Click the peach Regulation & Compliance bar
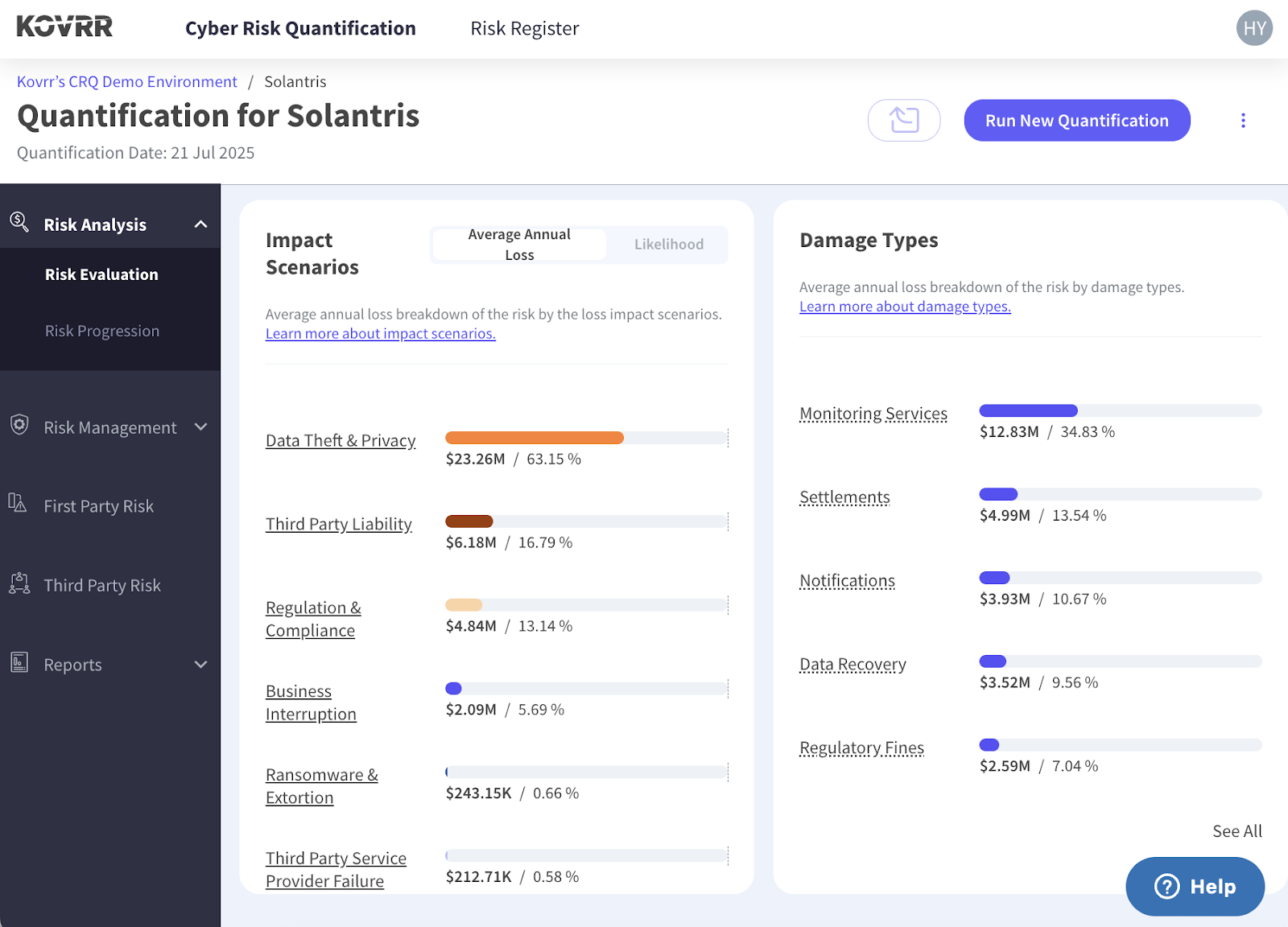Screen dimensions: 1288x927 (464, 605)
